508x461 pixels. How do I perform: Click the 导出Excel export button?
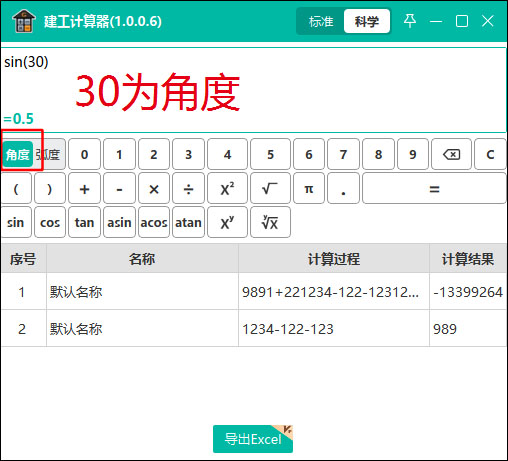point(253,439)
